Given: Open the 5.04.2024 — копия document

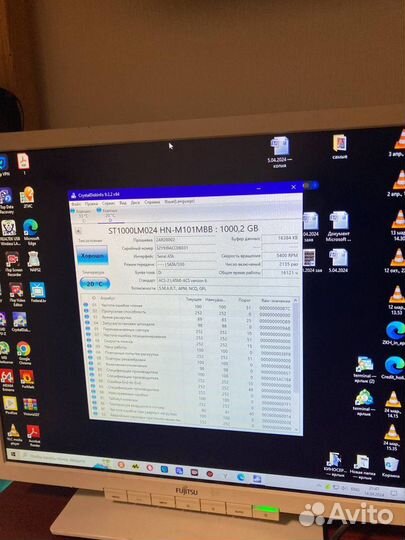Looking at the screenshot, I should [280, 152].
